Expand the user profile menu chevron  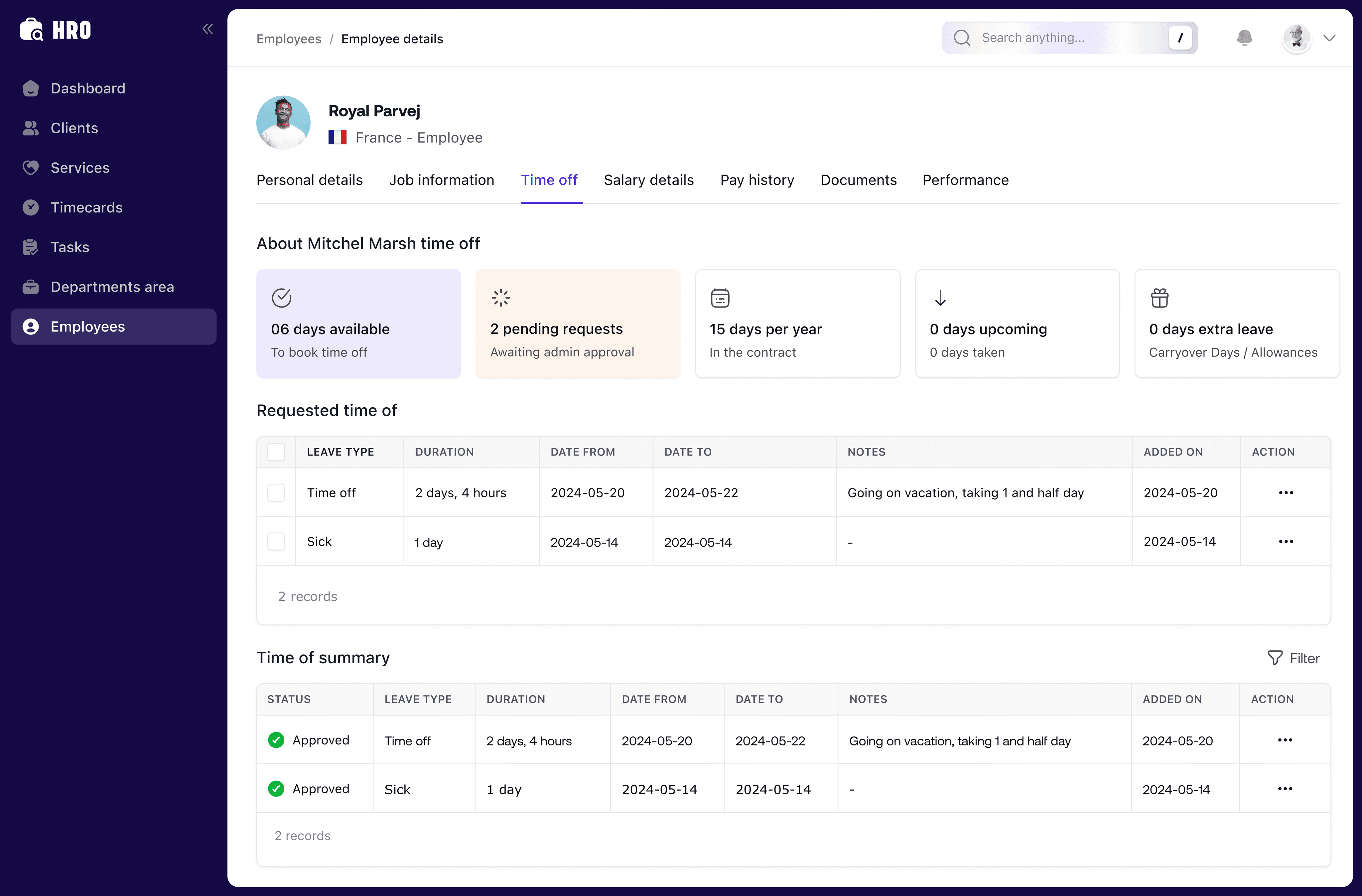coord(1329,38)
